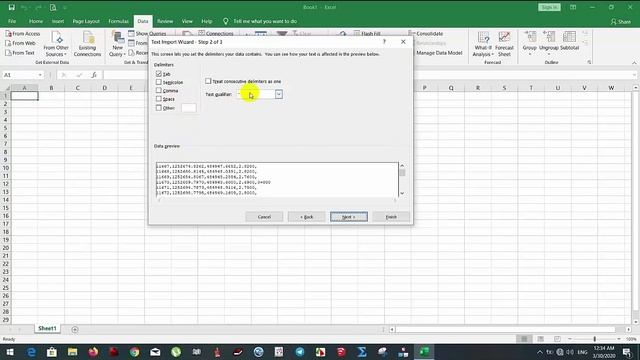Open the File menu
This screenshot has height=360, width=640.
pyautogui.click(x=12, y=21)
